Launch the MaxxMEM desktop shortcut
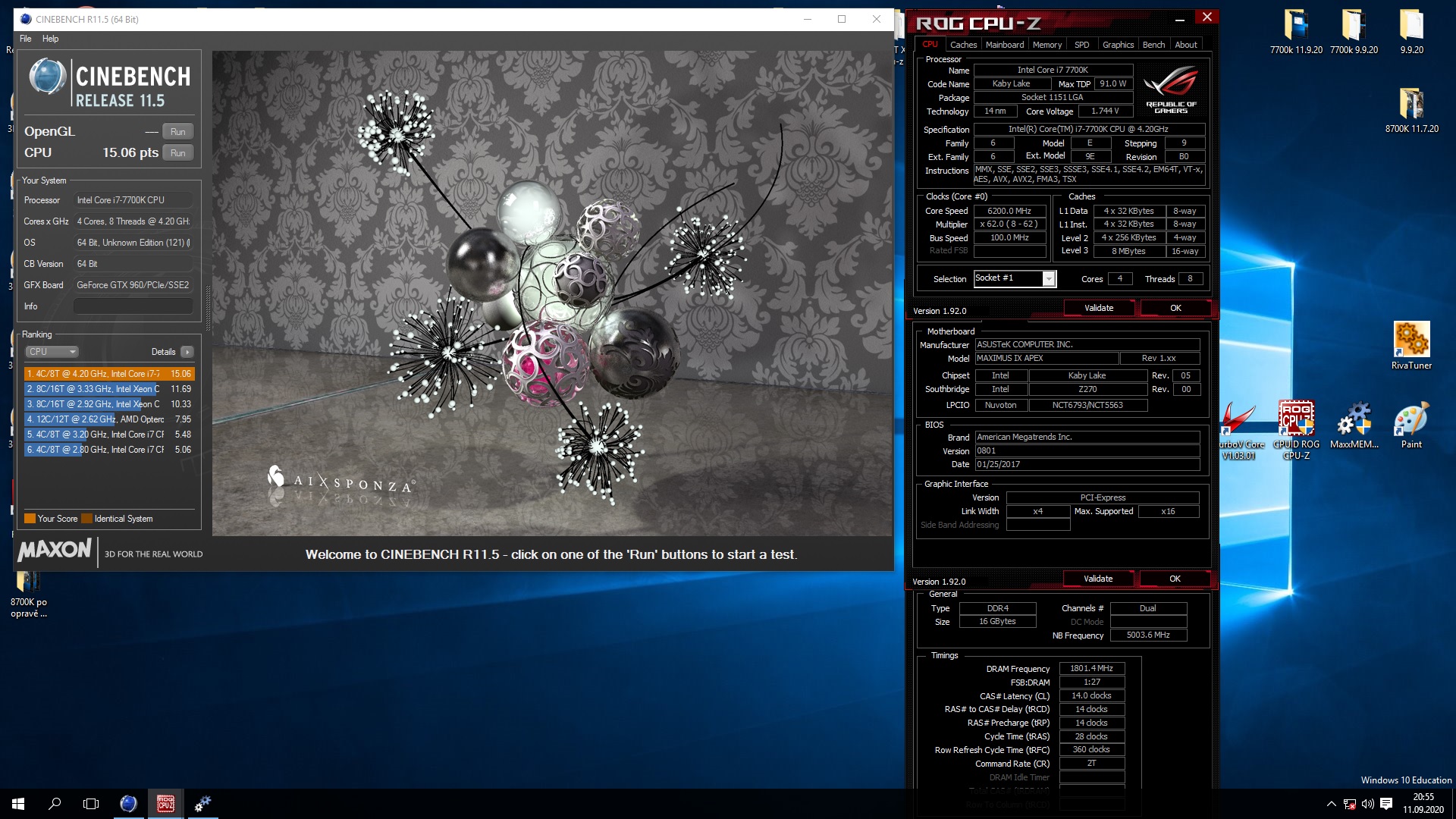This screenshot has height=819, width=1456. (x=1354, y=426)
